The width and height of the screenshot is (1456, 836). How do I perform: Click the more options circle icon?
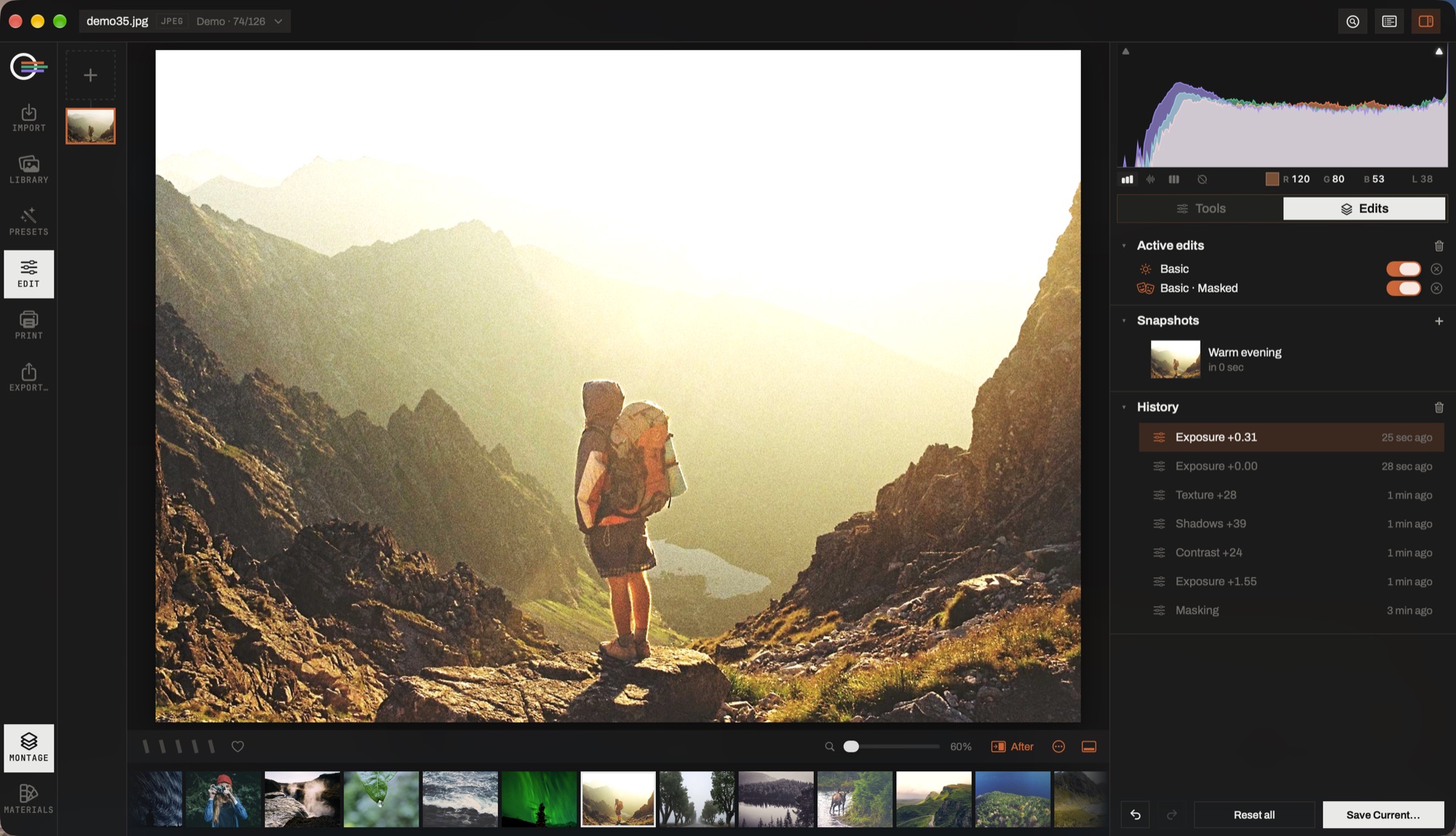pyautogui.click(x=1059, y=747)
